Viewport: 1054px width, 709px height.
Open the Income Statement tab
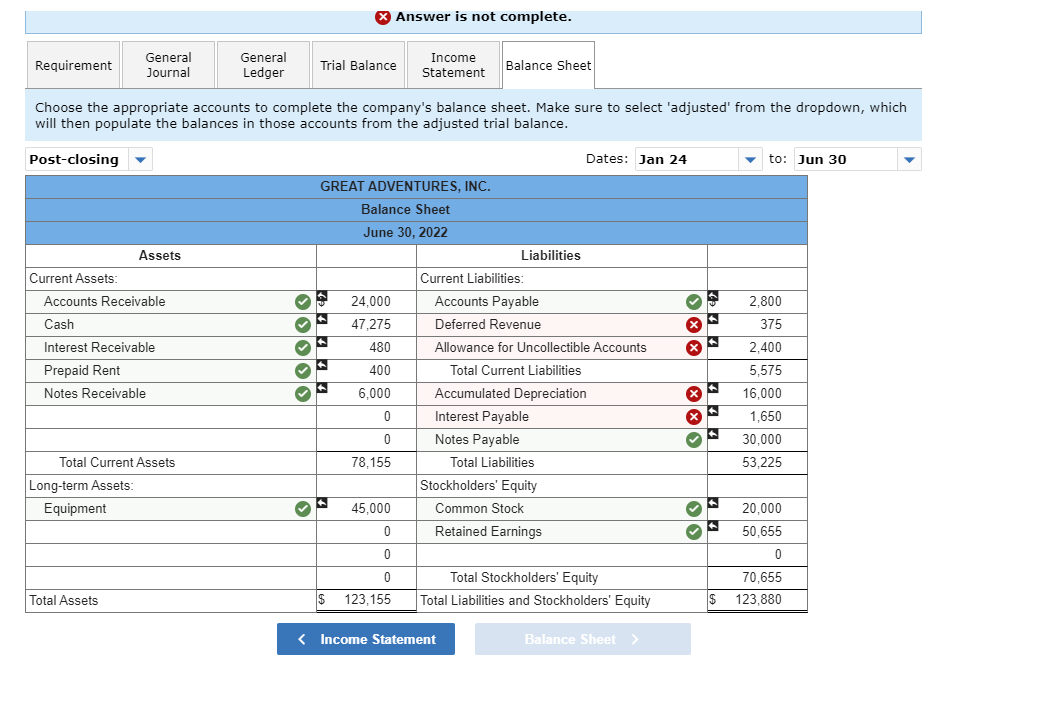click(x=452, y=65)
